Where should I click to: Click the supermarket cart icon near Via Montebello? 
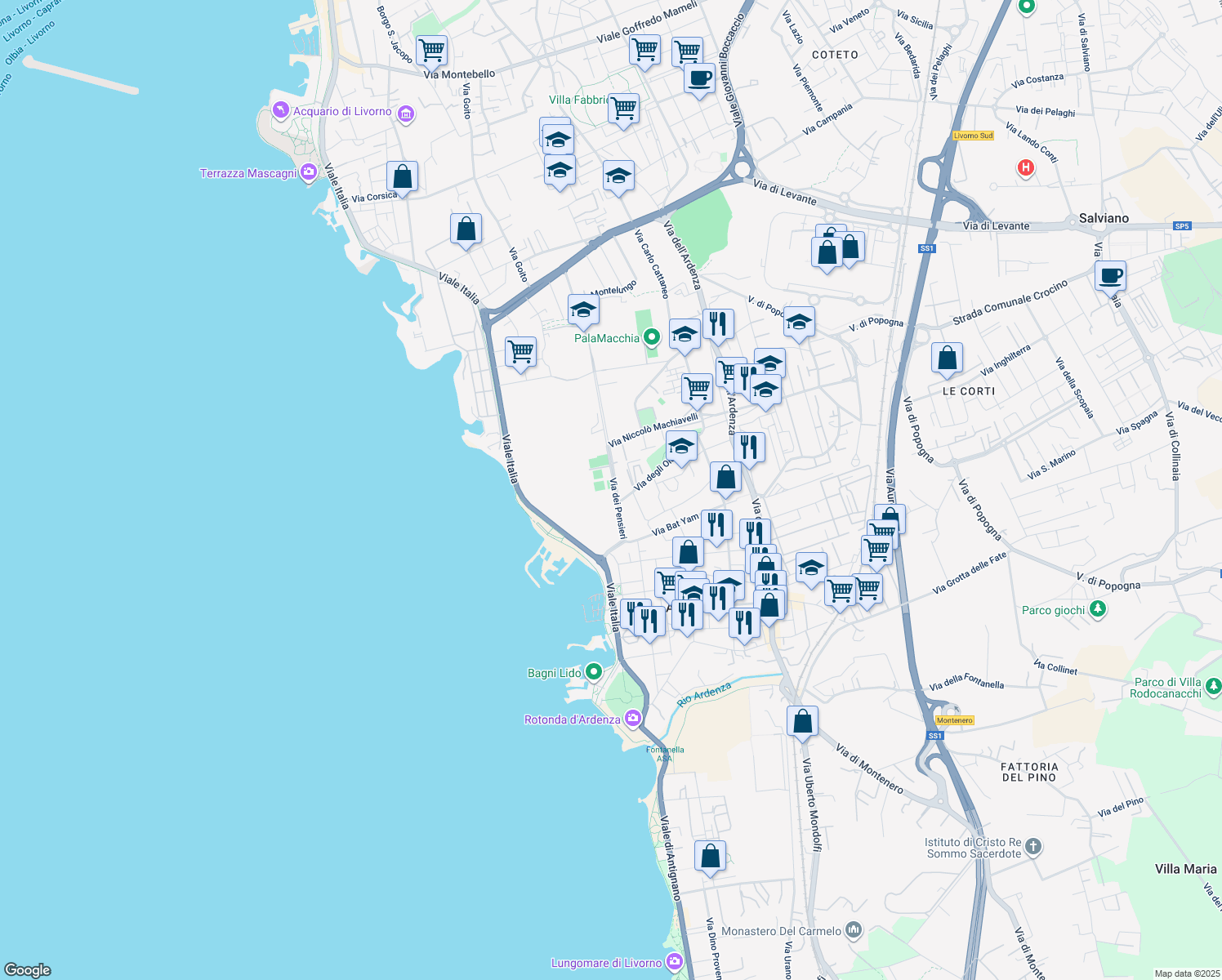tap(431, 49)
